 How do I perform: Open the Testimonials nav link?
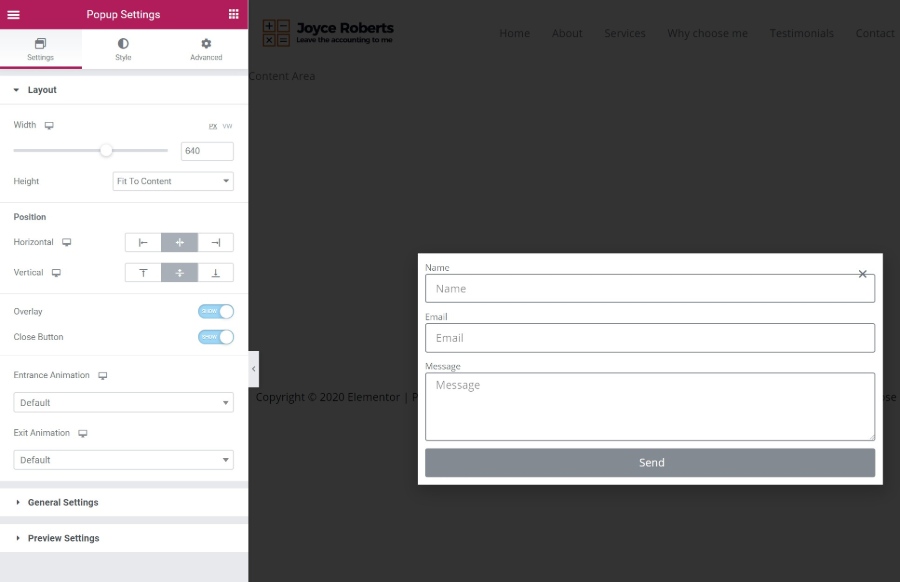pyautogui.click(x=801, y=33)
